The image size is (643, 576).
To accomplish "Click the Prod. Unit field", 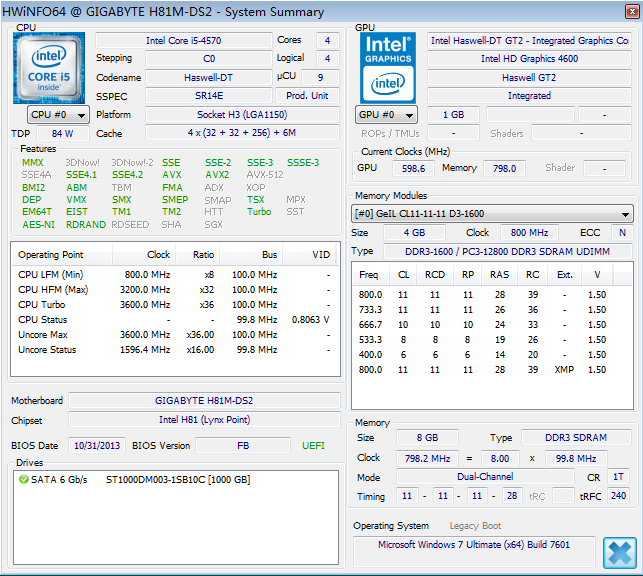I will click(307, 96).
